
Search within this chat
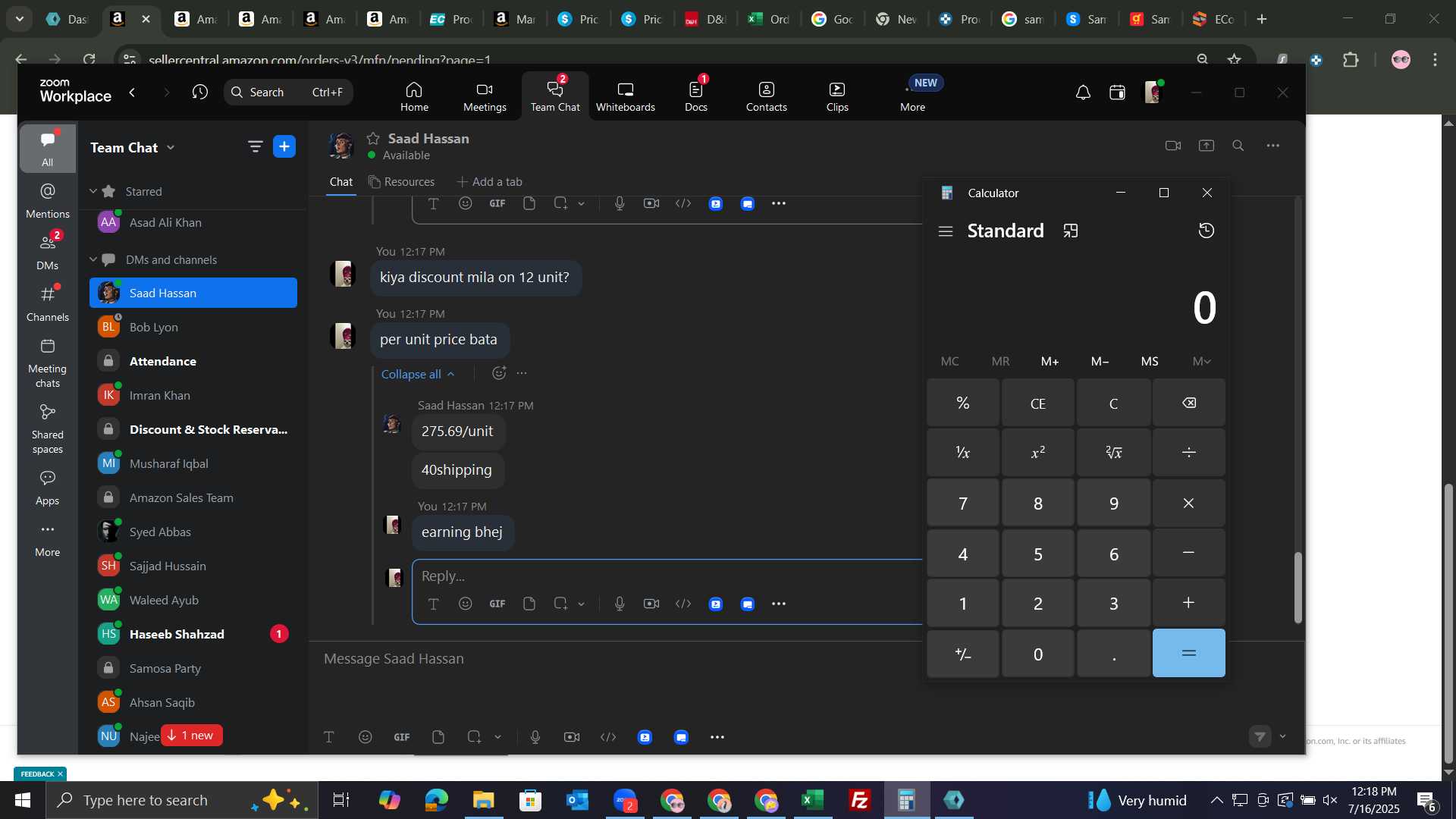pyautogui.click(x=1238, y=146)
